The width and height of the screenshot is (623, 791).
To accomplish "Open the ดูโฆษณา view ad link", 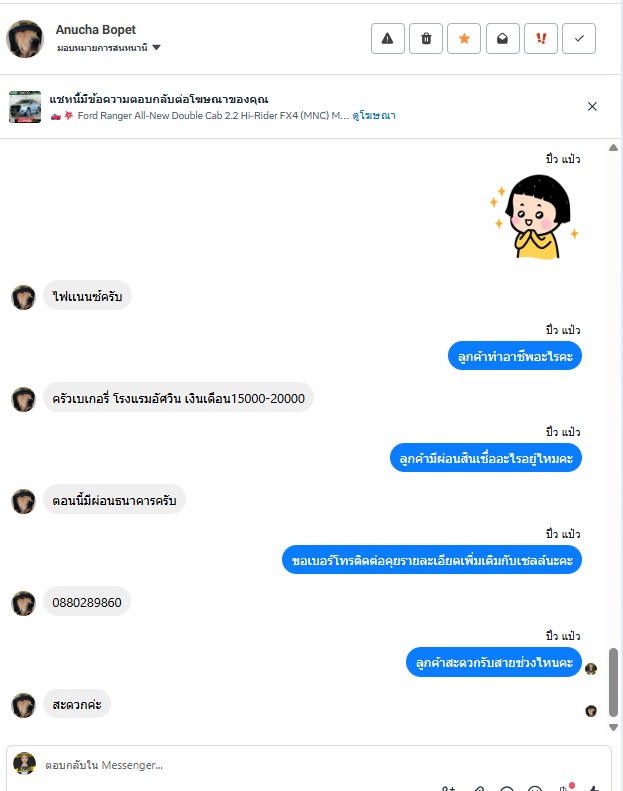I will coord(374,116).
